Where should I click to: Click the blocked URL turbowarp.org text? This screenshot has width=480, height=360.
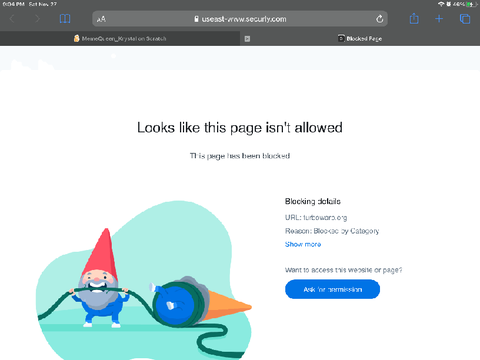pyautogui.click(x=325, y=218)
